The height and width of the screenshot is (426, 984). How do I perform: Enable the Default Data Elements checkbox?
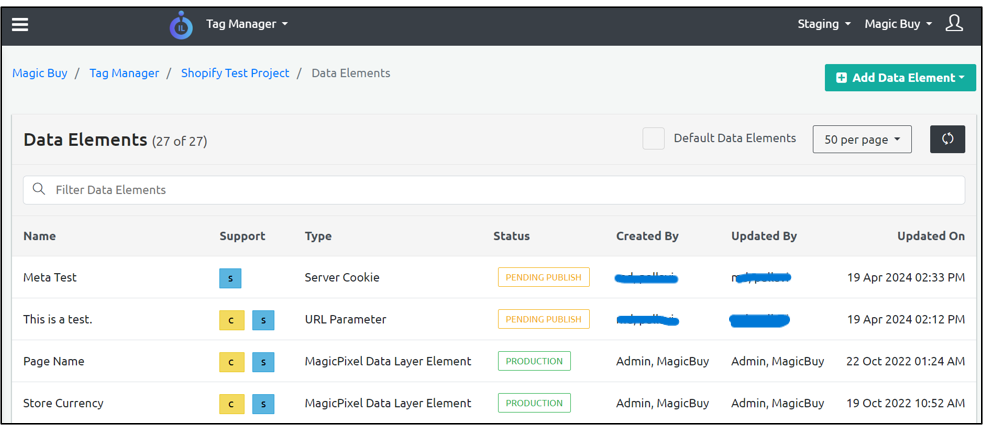653,139
